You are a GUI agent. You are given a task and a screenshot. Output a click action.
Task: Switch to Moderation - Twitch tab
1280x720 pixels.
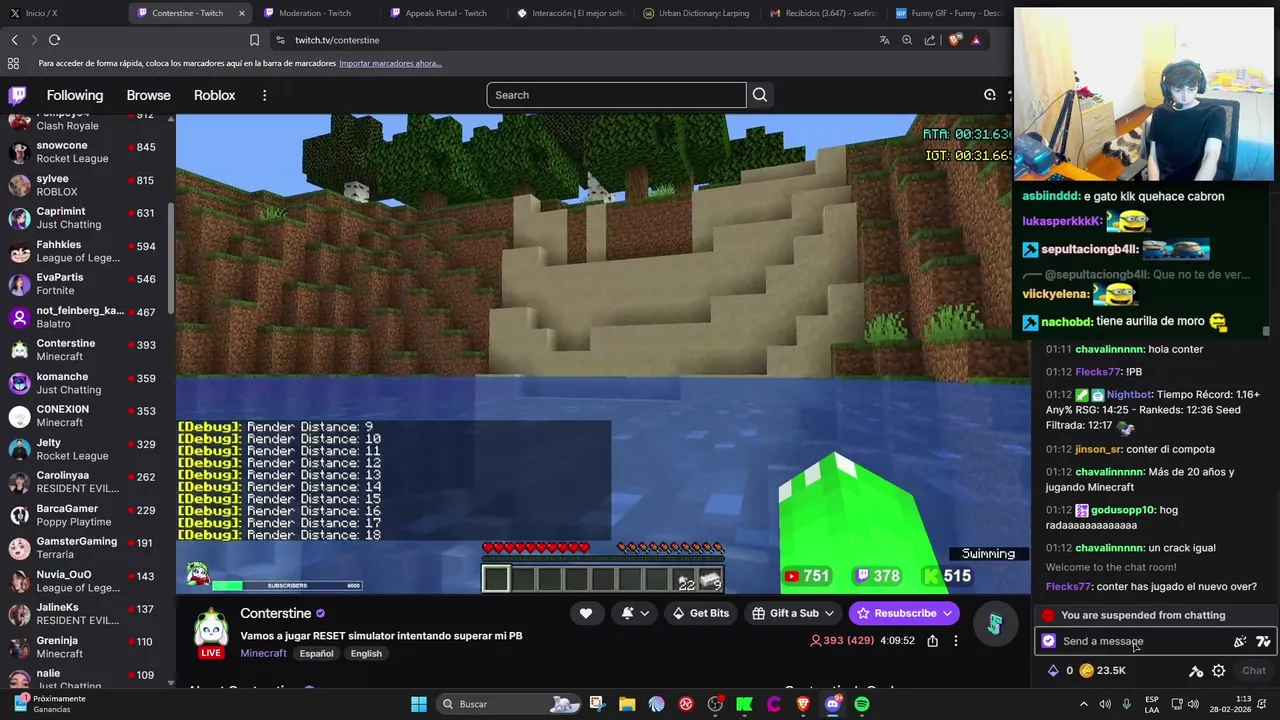tap(315, 13)
